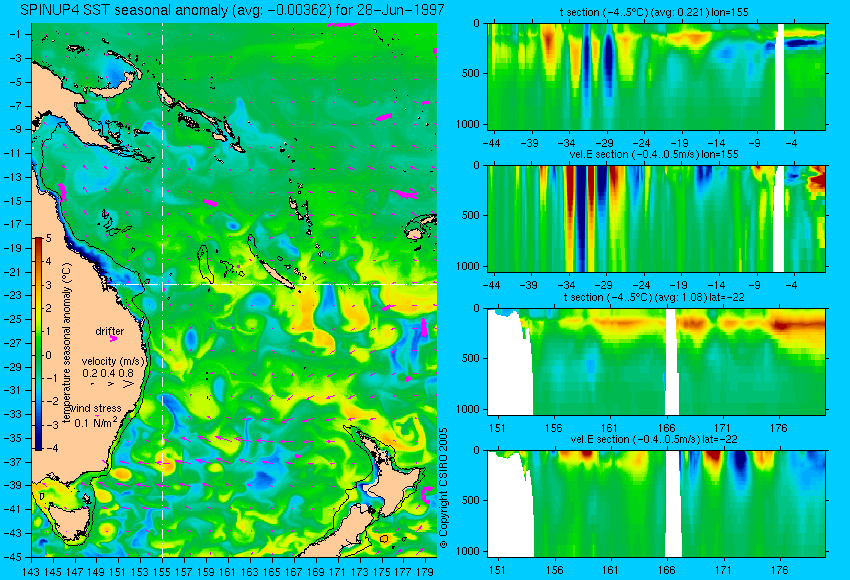Click the temperature anomaly vertical color bar
This screenshot has width=850, height=580.
pyautogui.click(x=38, y=343)
